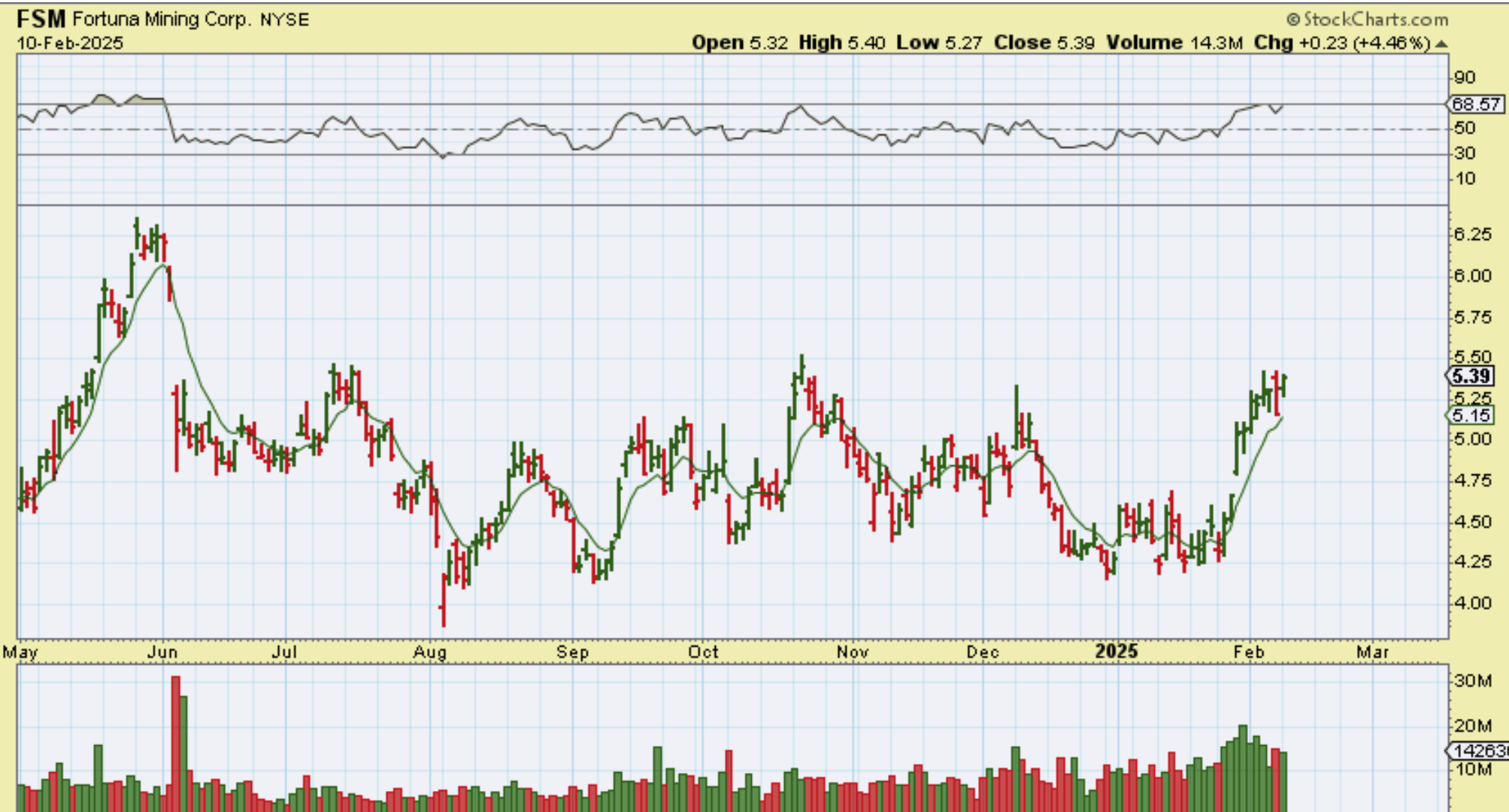Image resolution: width=1509 pixels, height=812 pixels.
Task: Click the Close 5.39 readout
Action: tap(1044, 43)
